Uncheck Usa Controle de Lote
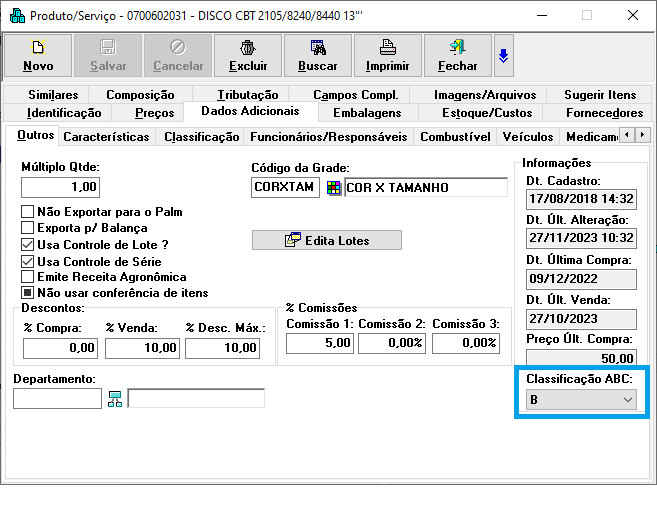The width and height of the screenshot is (657, 514). (x=28, y=244)
